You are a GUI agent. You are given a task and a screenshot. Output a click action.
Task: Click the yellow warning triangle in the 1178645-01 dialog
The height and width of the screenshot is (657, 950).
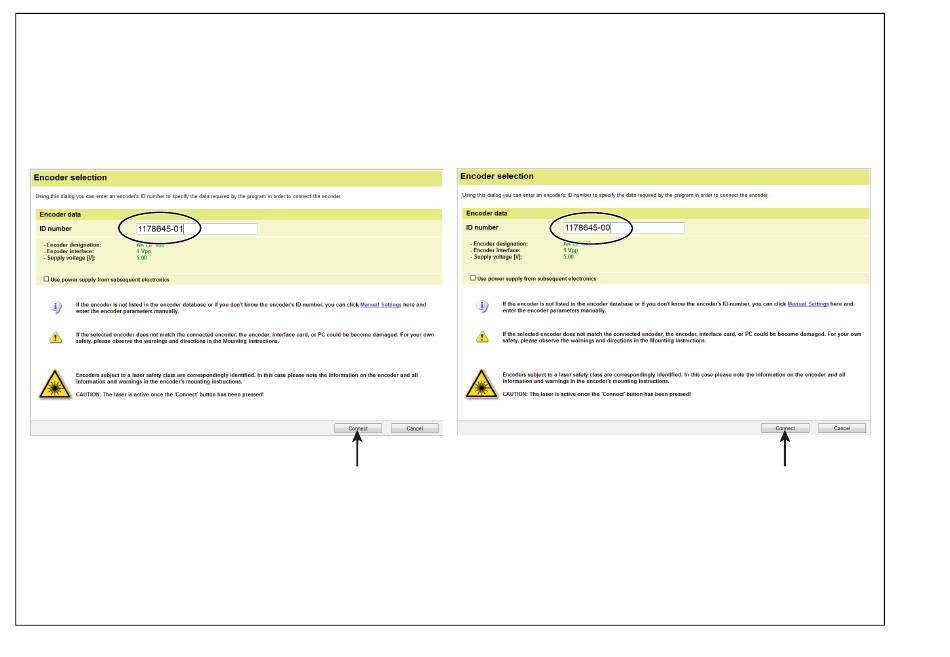(x=55, y=338)
